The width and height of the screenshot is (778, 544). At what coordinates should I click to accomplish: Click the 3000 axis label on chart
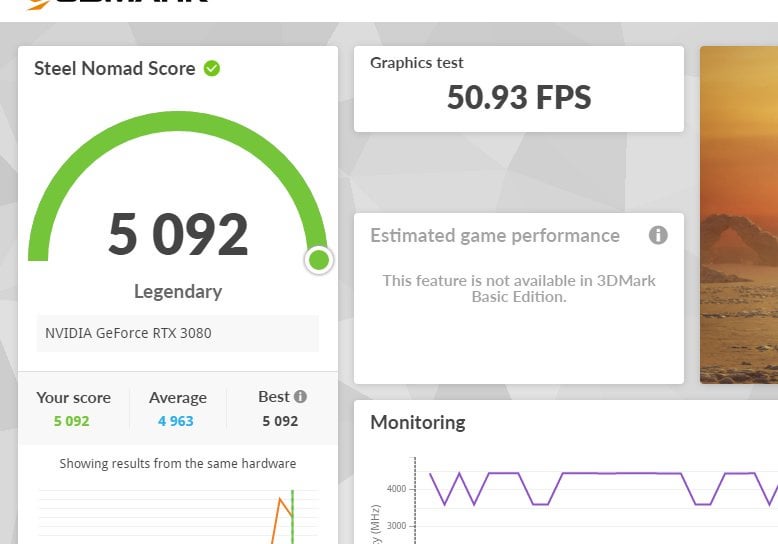(396, 526)
